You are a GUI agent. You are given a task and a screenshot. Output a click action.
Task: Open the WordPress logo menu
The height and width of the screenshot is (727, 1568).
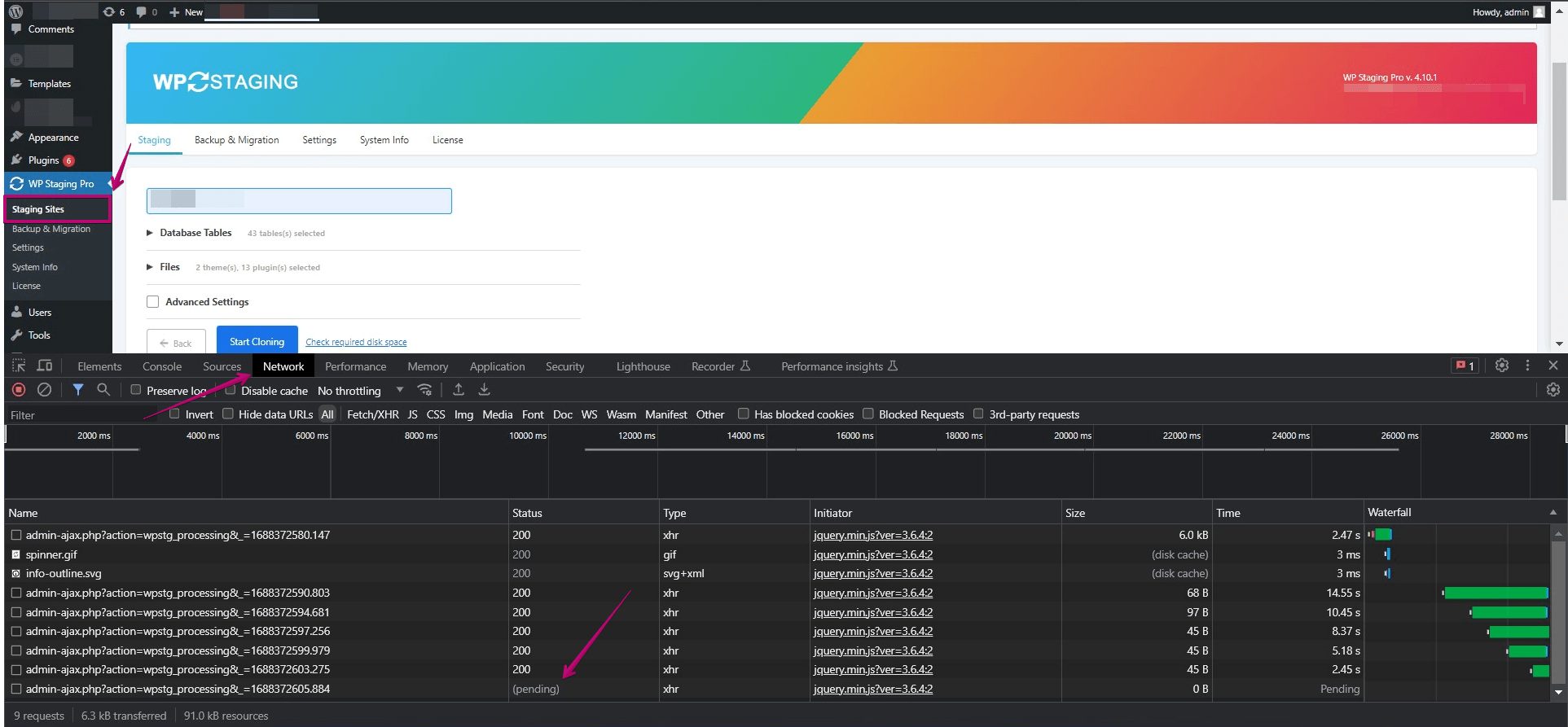click(15, 11)
